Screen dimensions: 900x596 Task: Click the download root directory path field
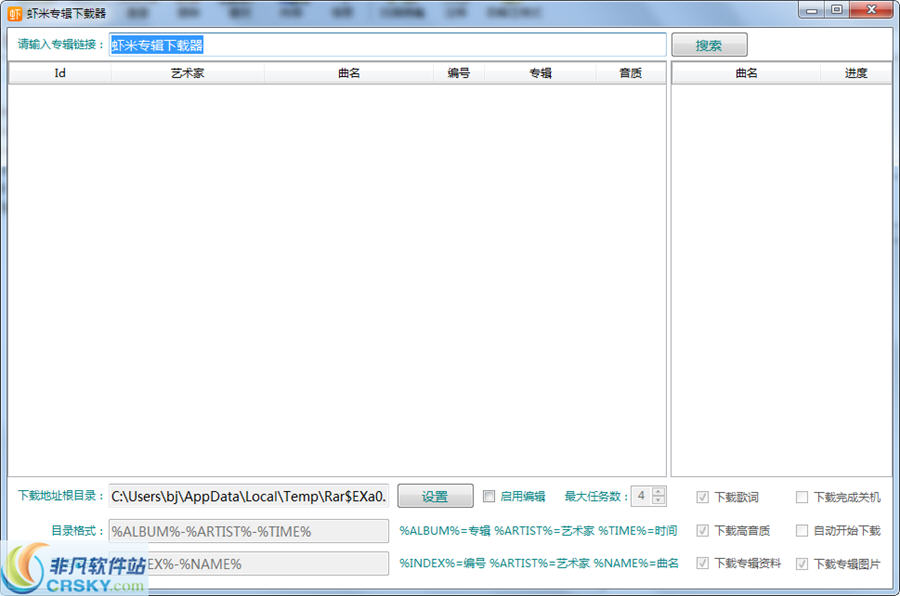point(249,496)
